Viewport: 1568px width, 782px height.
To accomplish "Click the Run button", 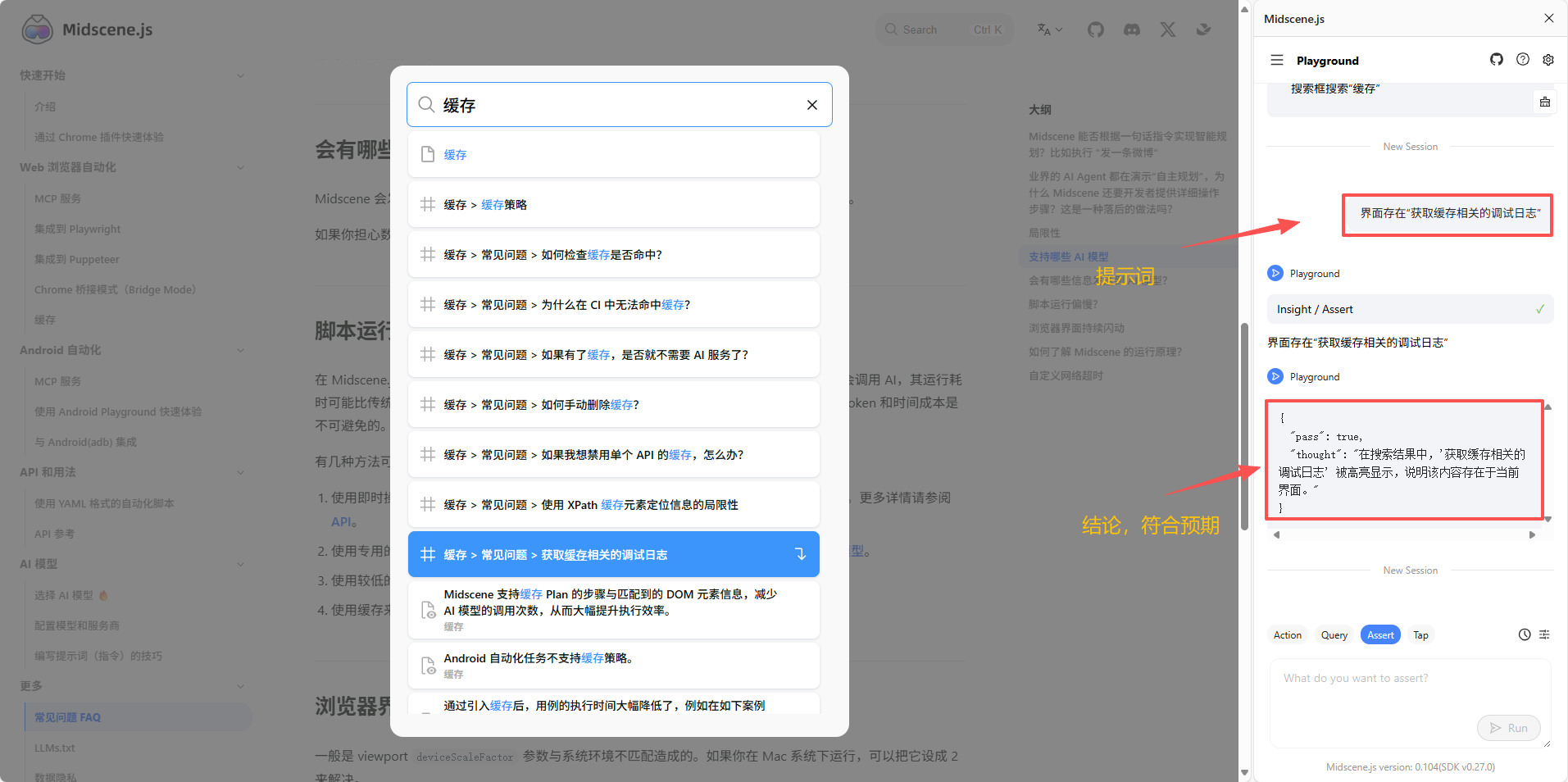I will 1508,728.
